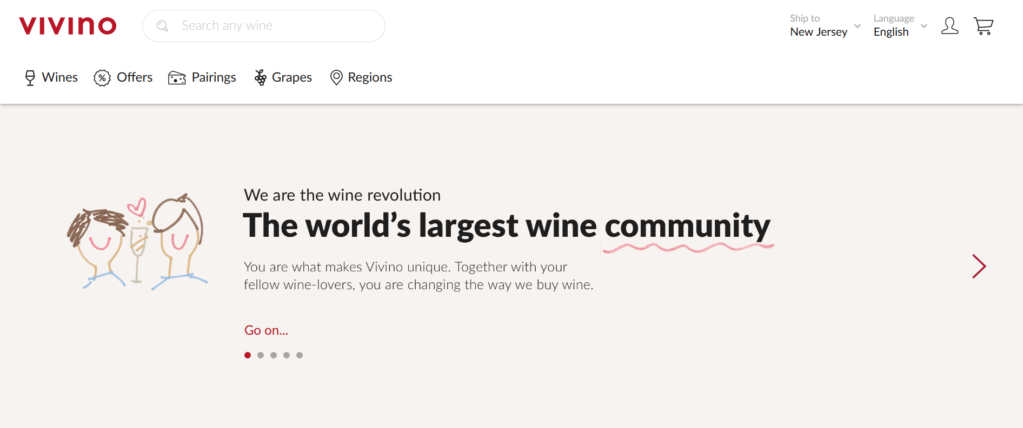
Task: Select the second carousel dot
Action: pos(260,355)
